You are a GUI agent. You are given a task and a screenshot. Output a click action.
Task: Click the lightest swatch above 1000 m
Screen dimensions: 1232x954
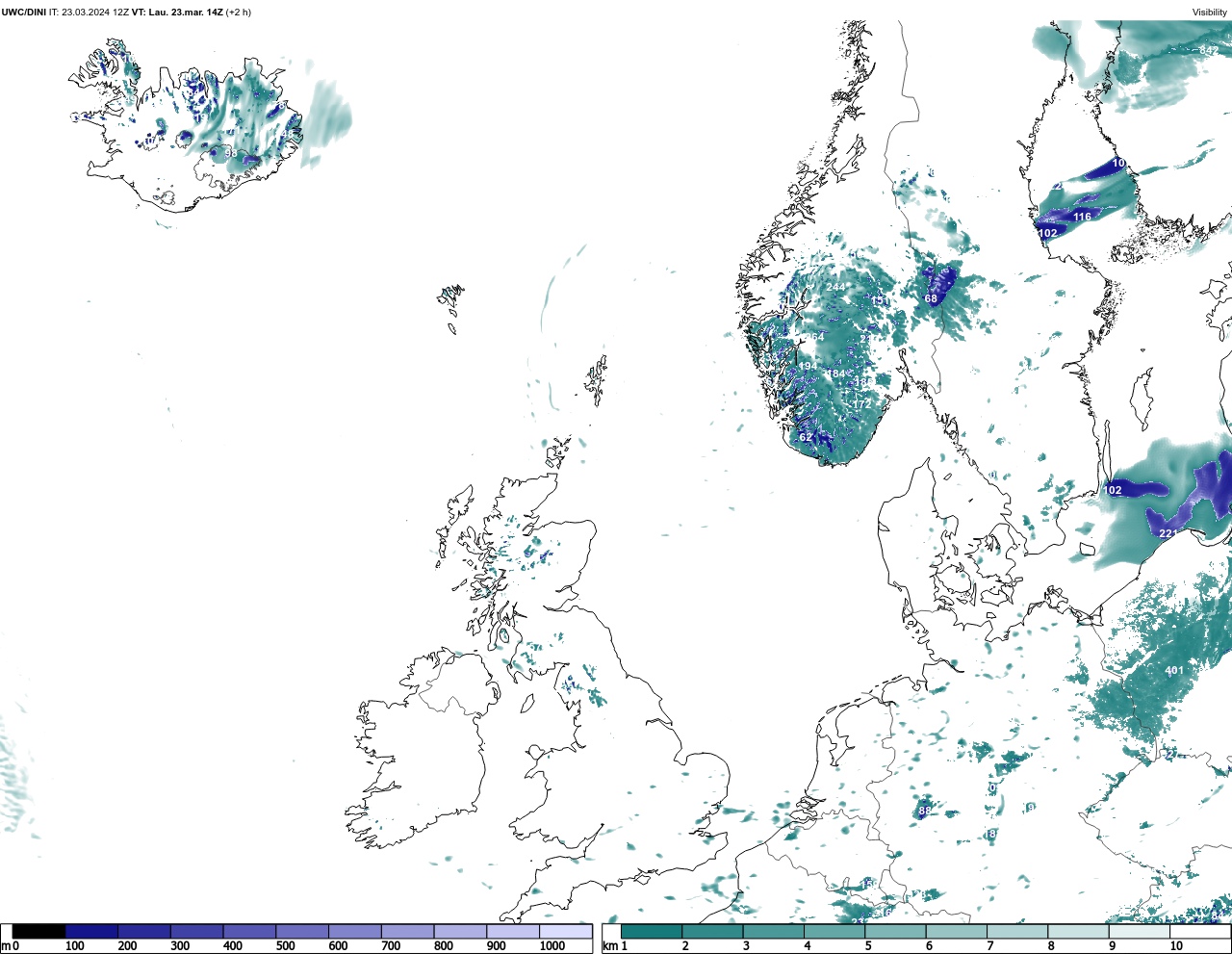(x=565, y=931)
